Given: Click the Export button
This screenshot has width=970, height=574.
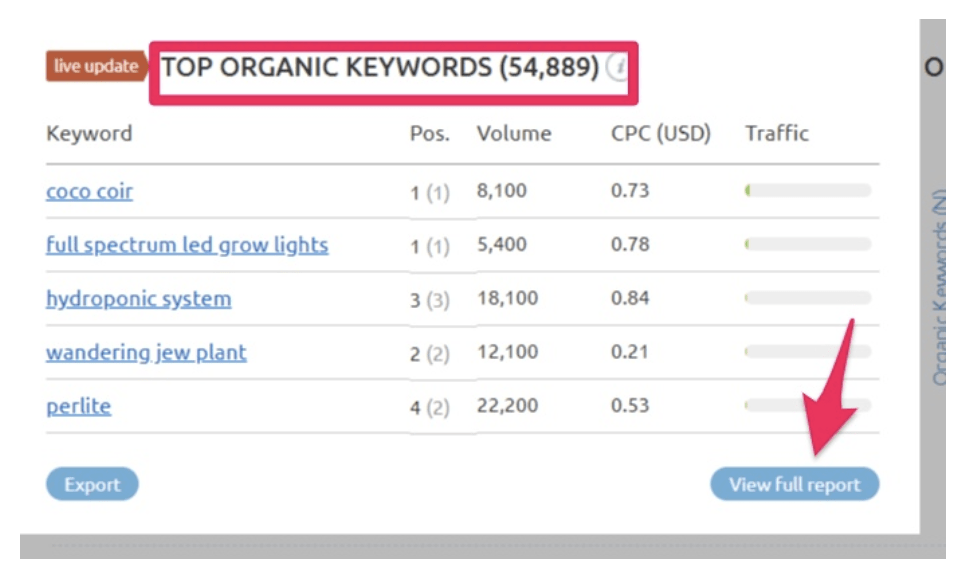Looking at the screenshot, I should click(x=92, y=485).
